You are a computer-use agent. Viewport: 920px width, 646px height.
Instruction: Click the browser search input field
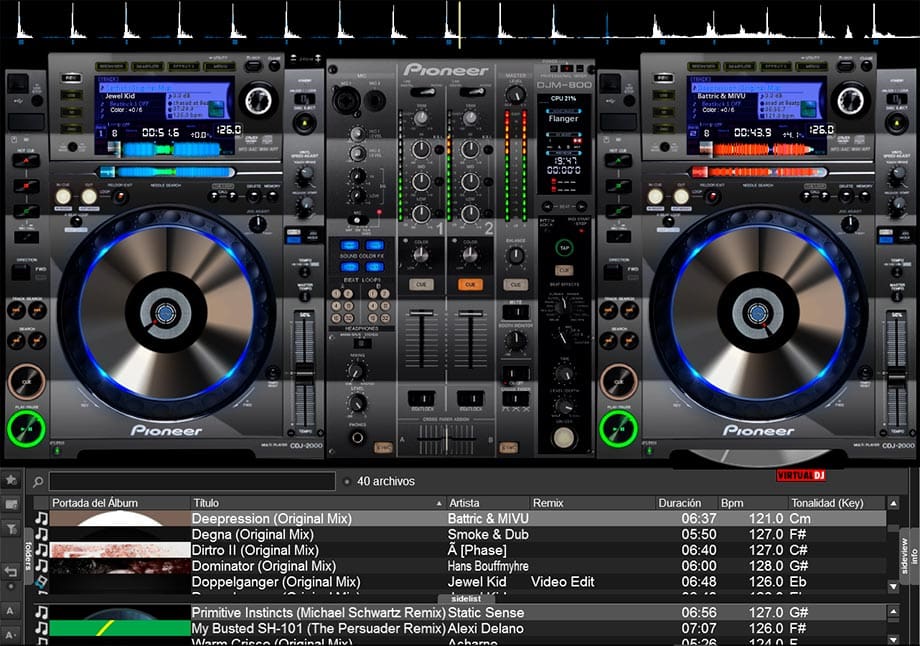(192, 481)
